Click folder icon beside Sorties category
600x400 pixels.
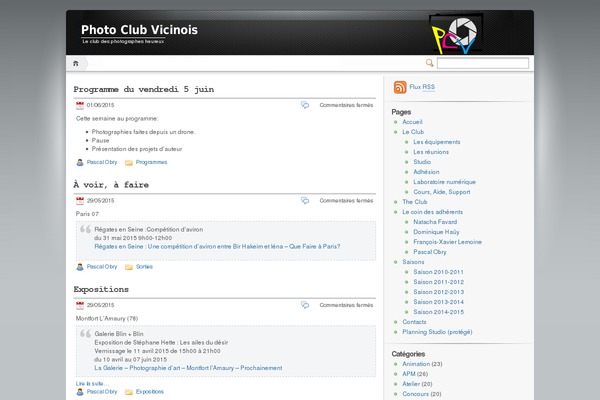[x=129, y=267]
